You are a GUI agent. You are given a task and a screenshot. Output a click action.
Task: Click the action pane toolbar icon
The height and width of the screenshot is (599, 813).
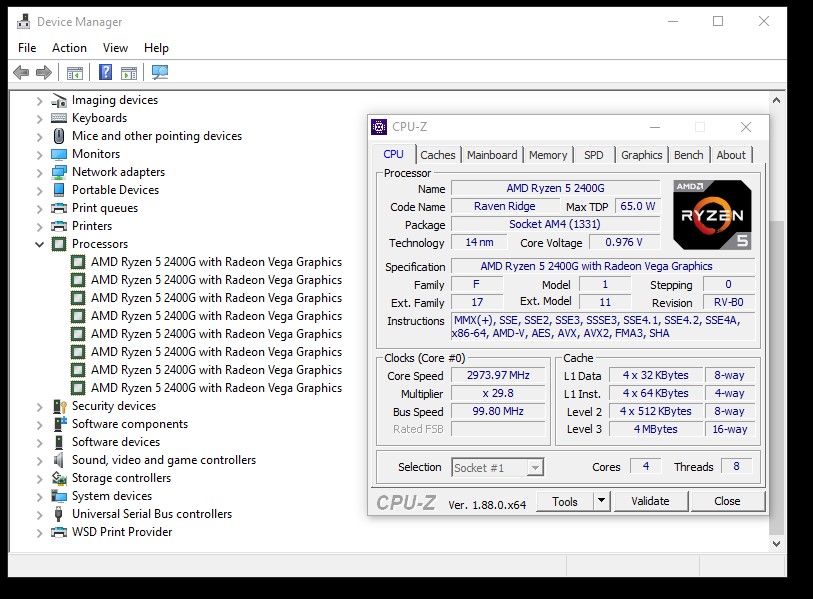tap(128, 72)
